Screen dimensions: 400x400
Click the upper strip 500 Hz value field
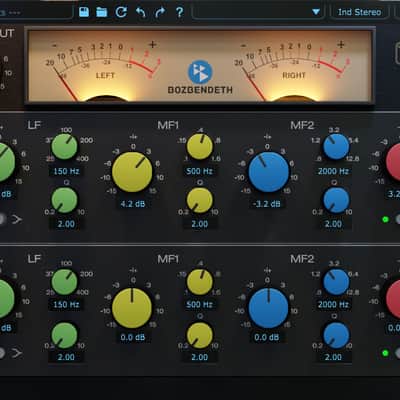(x=199, y=171)
